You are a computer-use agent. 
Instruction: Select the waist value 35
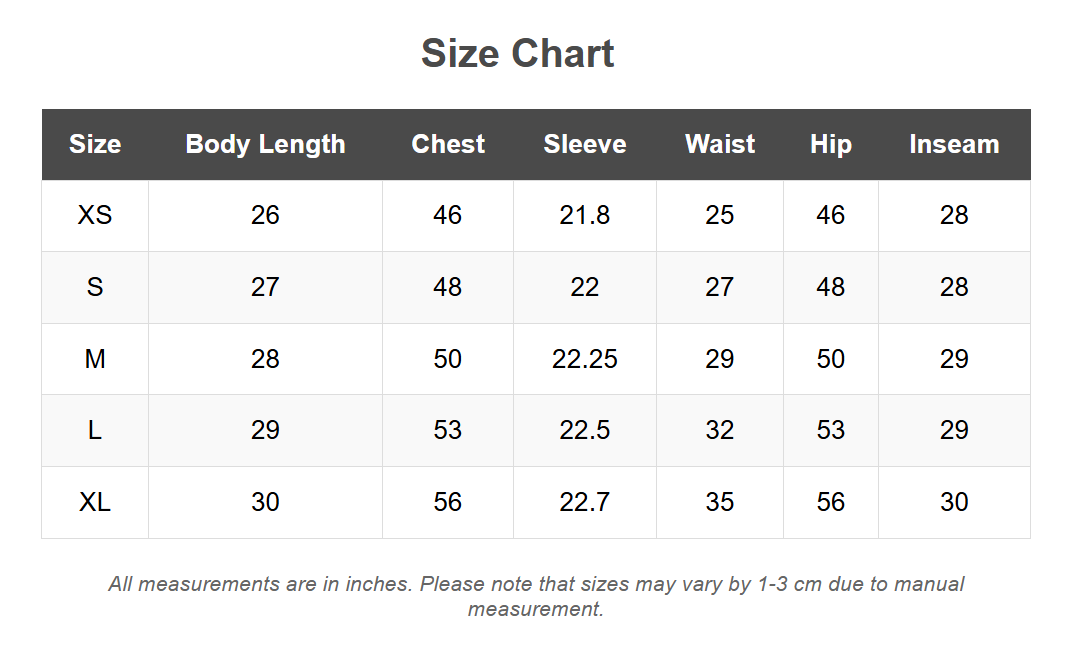pyautogui.click(x=720, y=502)
